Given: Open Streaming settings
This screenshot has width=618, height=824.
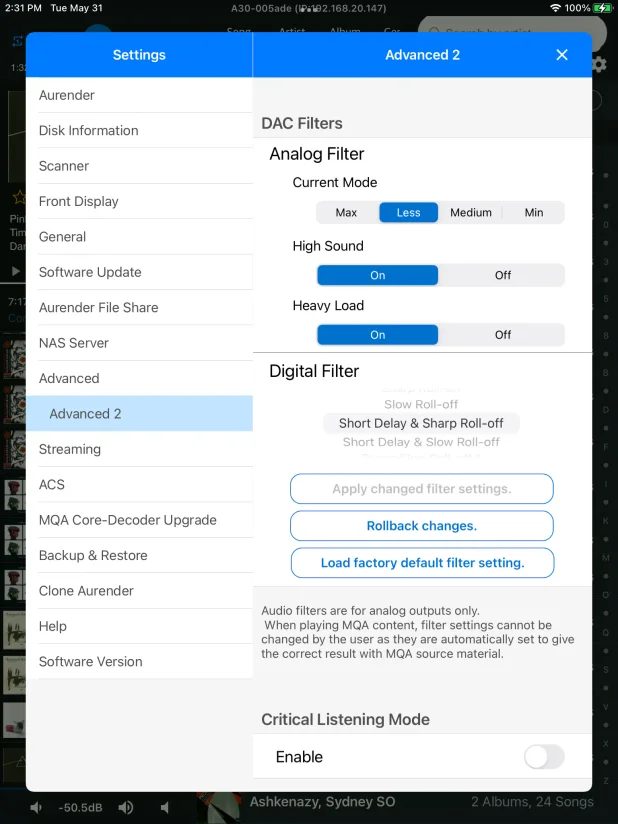Looking at the screenshot, I should coord(139,449).
